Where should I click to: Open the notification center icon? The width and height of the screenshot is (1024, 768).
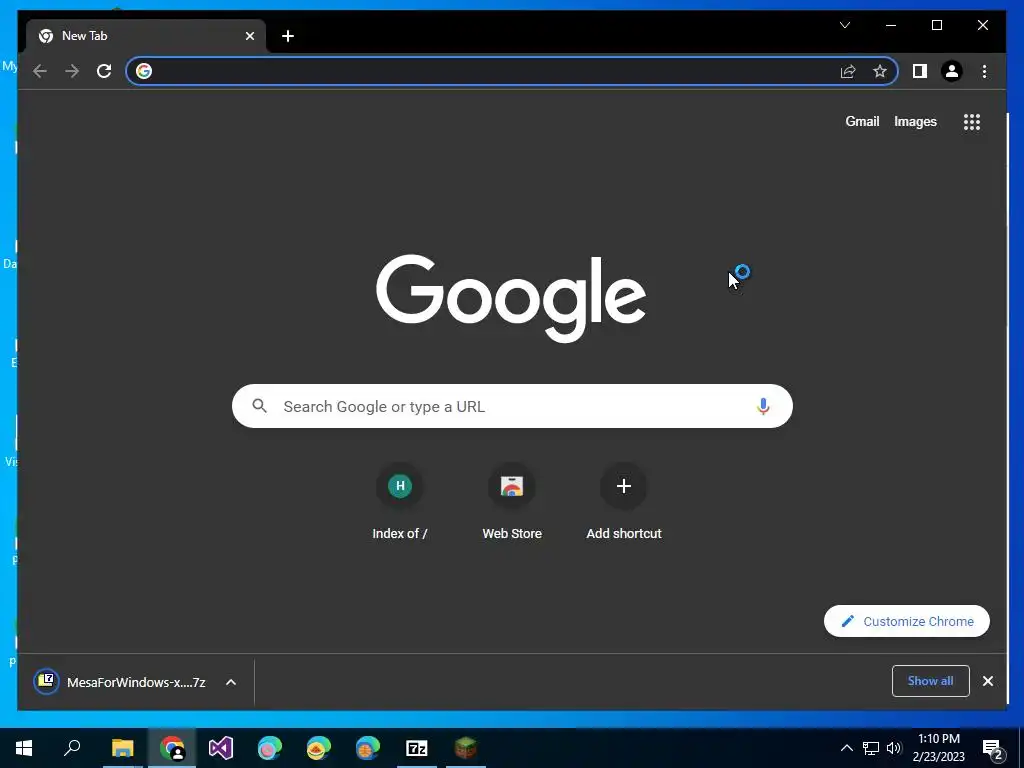point(993,749)
